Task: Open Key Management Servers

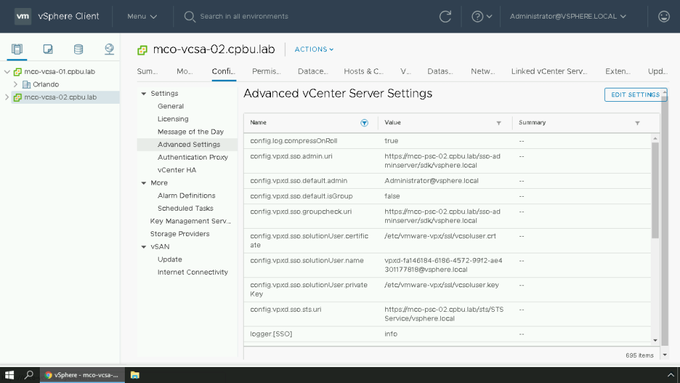Action: 190,221
